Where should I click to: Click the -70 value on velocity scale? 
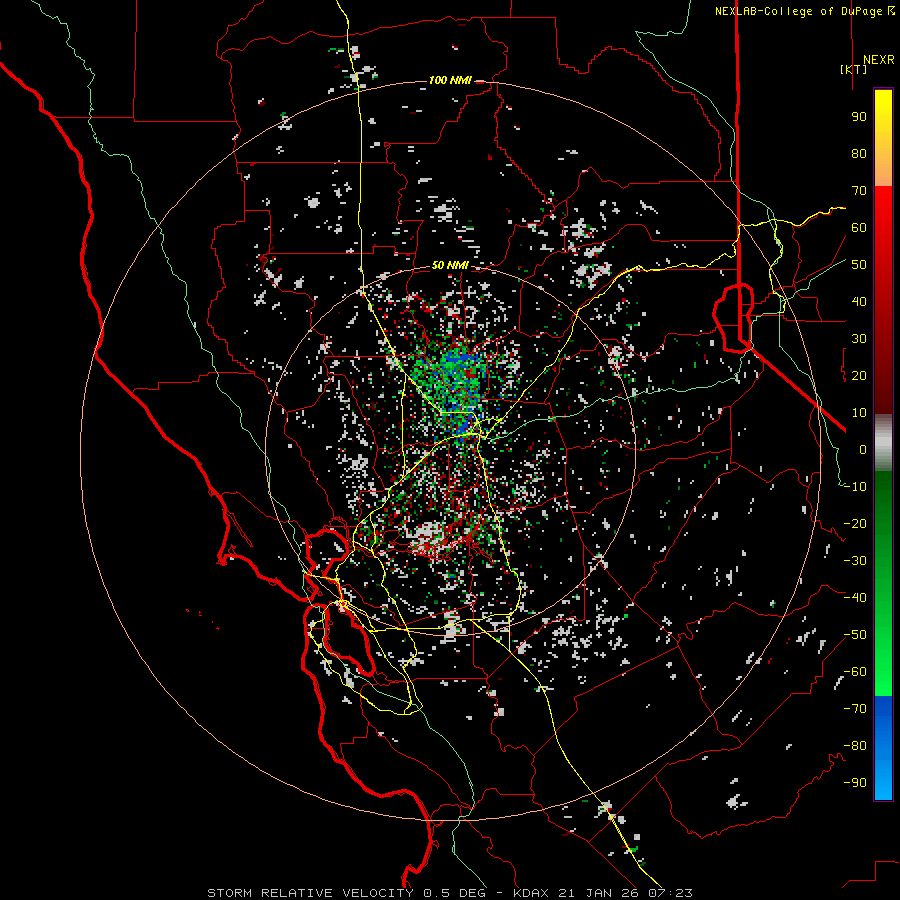(855, 709)
